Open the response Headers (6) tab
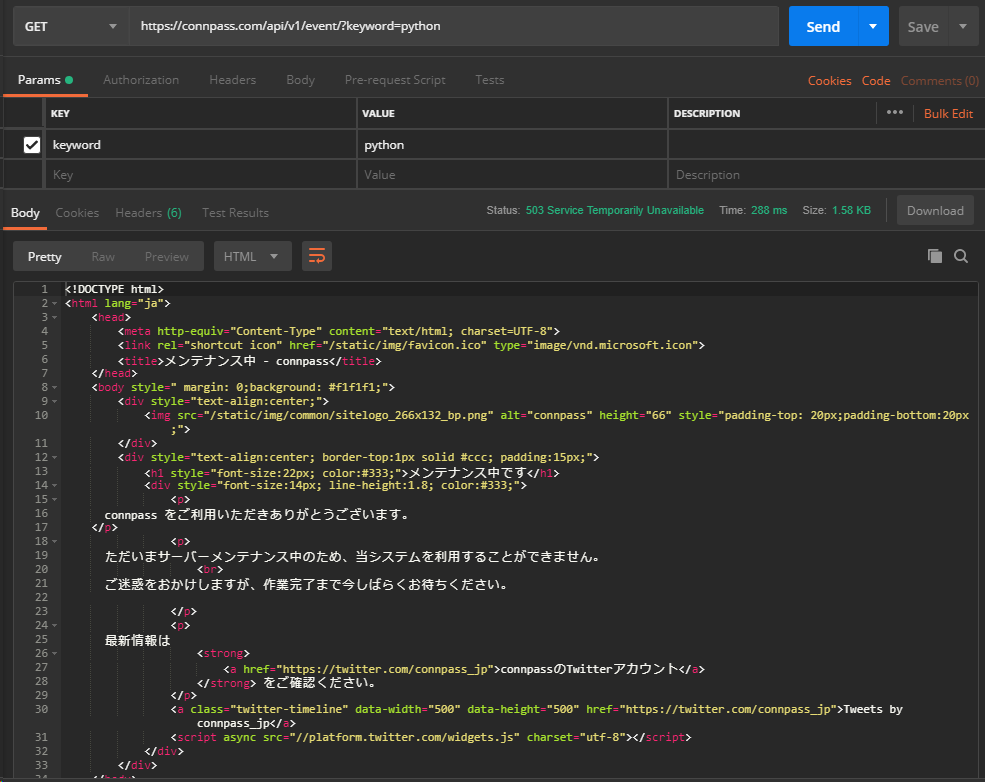985x782 pixels. 148,213
